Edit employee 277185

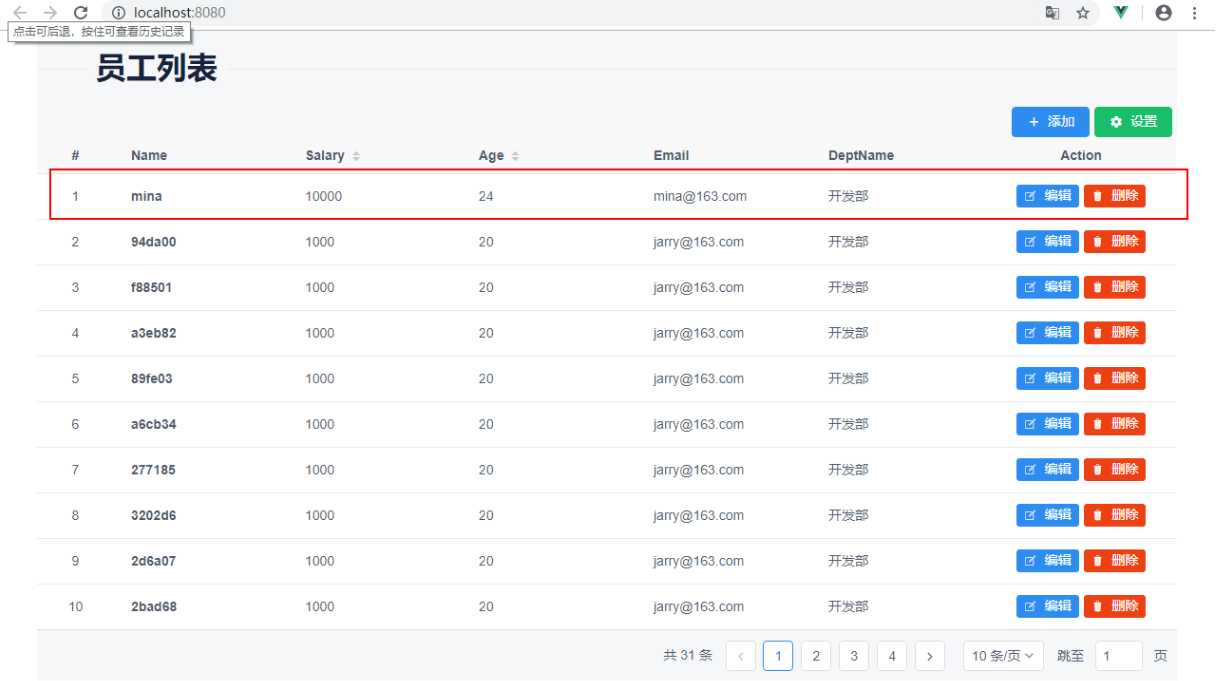pos(1048,470)
